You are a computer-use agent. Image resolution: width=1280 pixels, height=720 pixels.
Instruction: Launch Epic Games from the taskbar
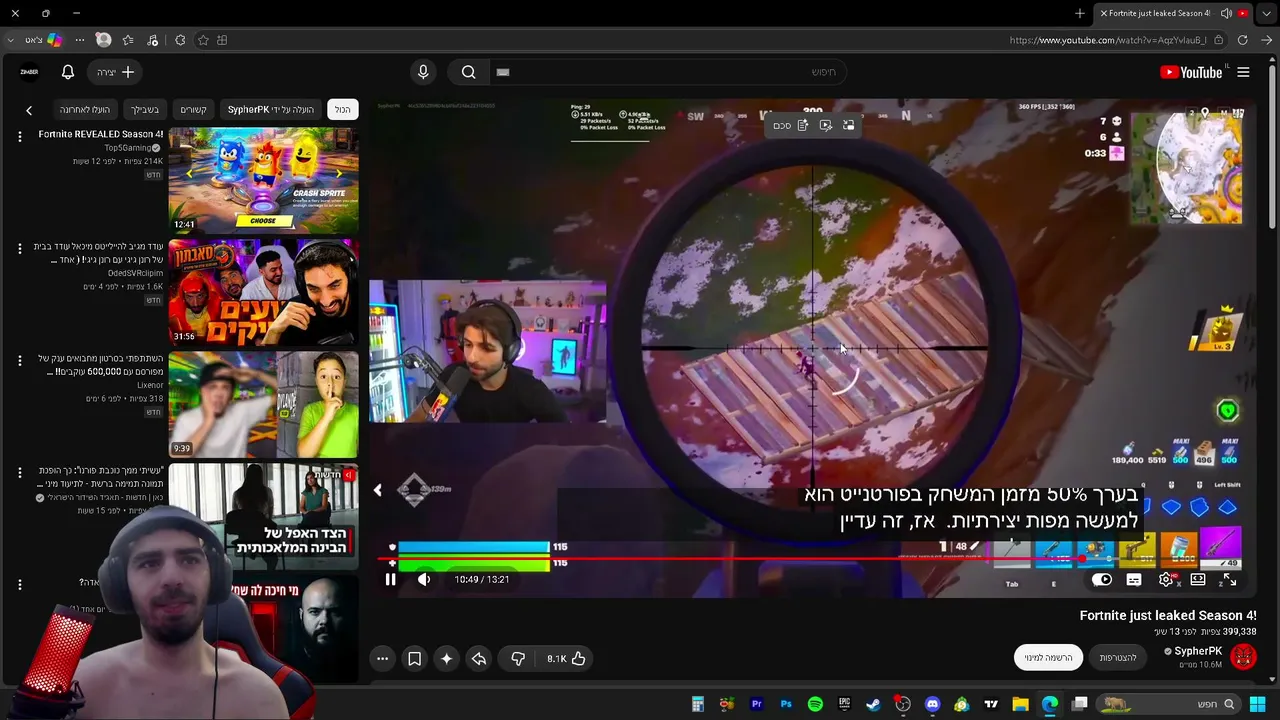tap(844, 705)
